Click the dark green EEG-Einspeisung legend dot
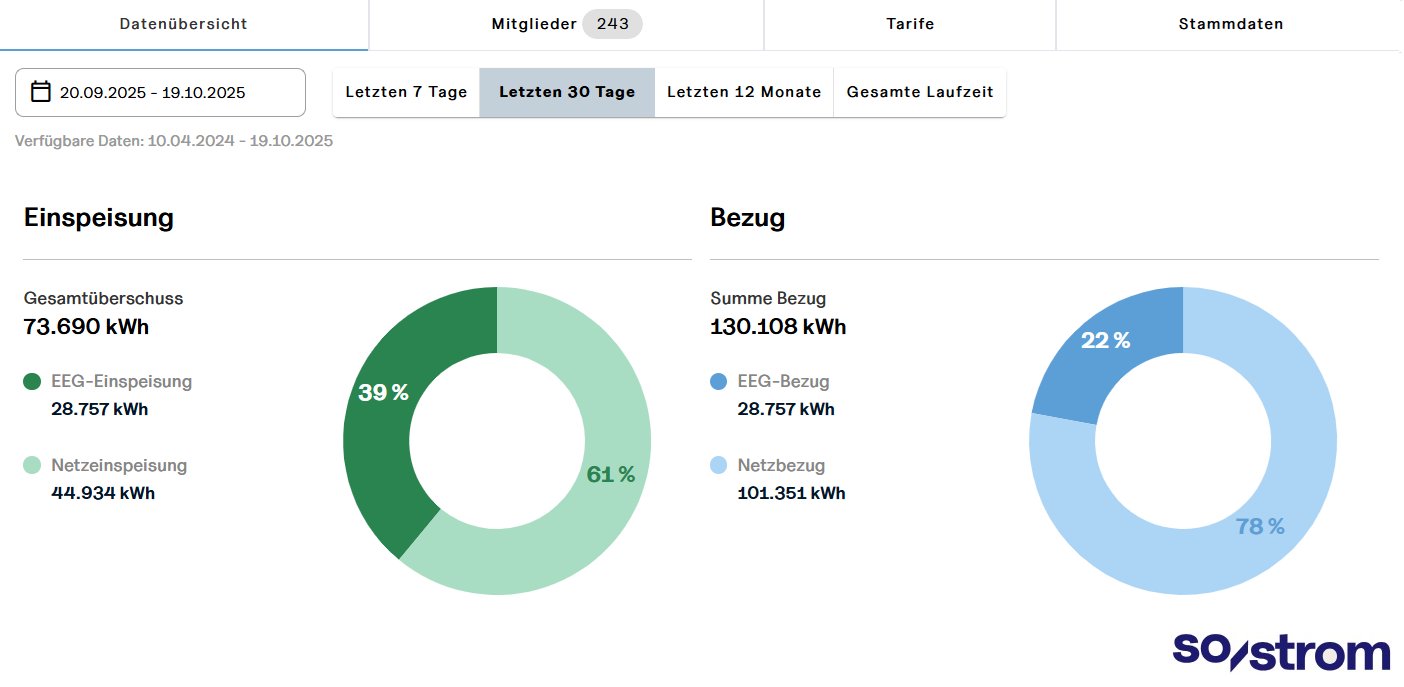 click(32, 381)
